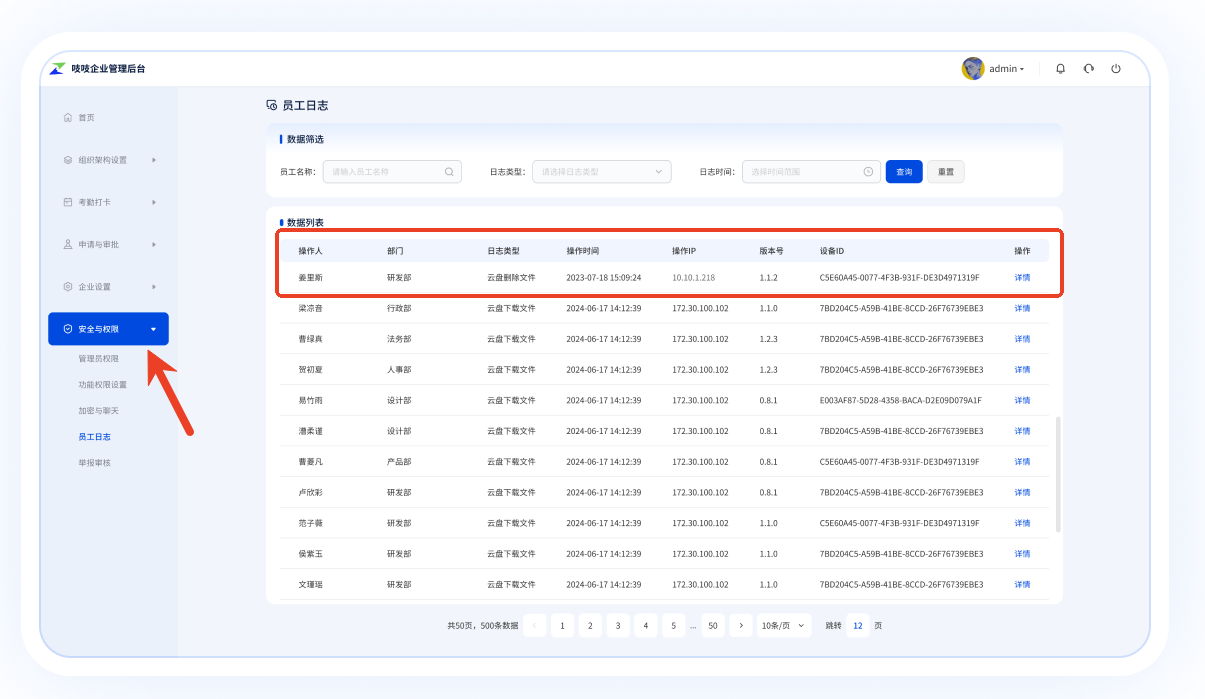Open the 日志类型 dropdown

click(x=601, y=171)
